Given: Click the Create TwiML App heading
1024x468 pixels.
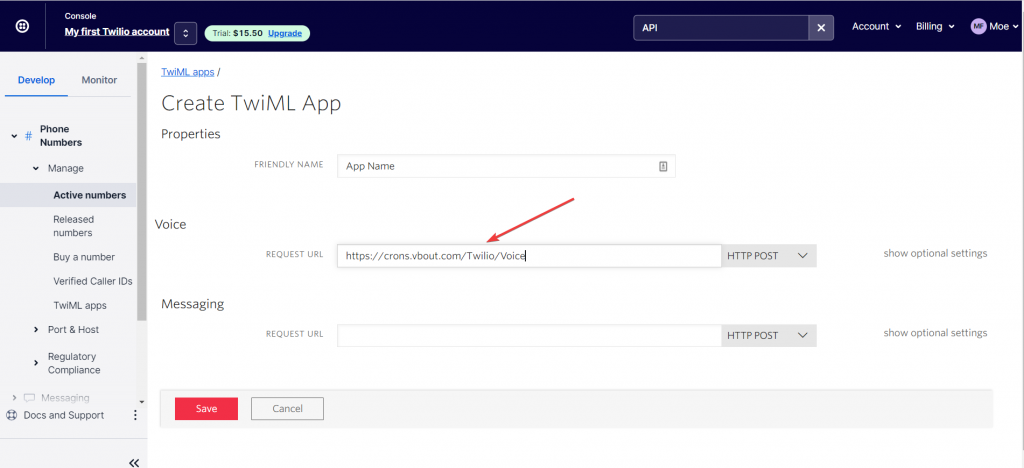Looking at the screenshot, I should point(251,104).
